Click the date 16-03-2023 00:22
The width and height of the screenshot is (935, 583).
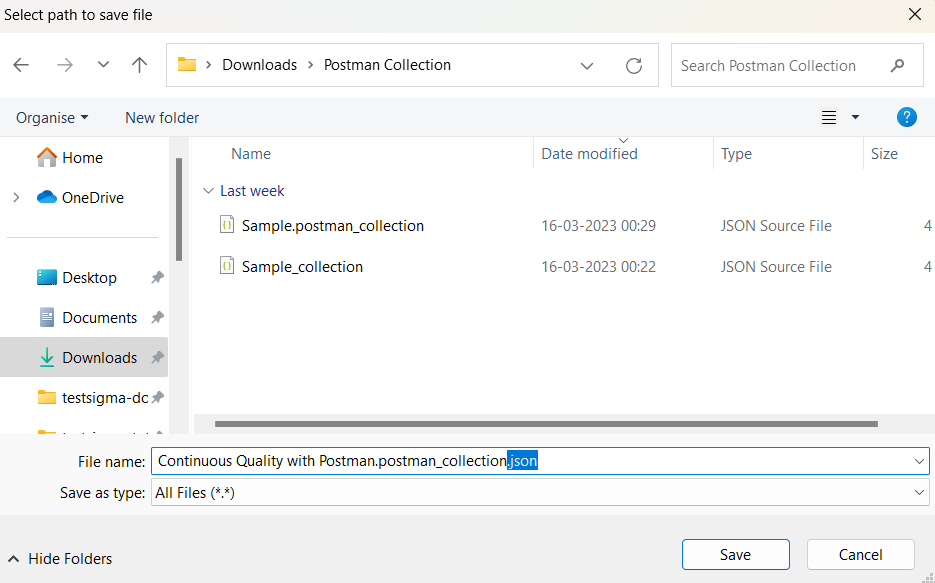(599, 266)
